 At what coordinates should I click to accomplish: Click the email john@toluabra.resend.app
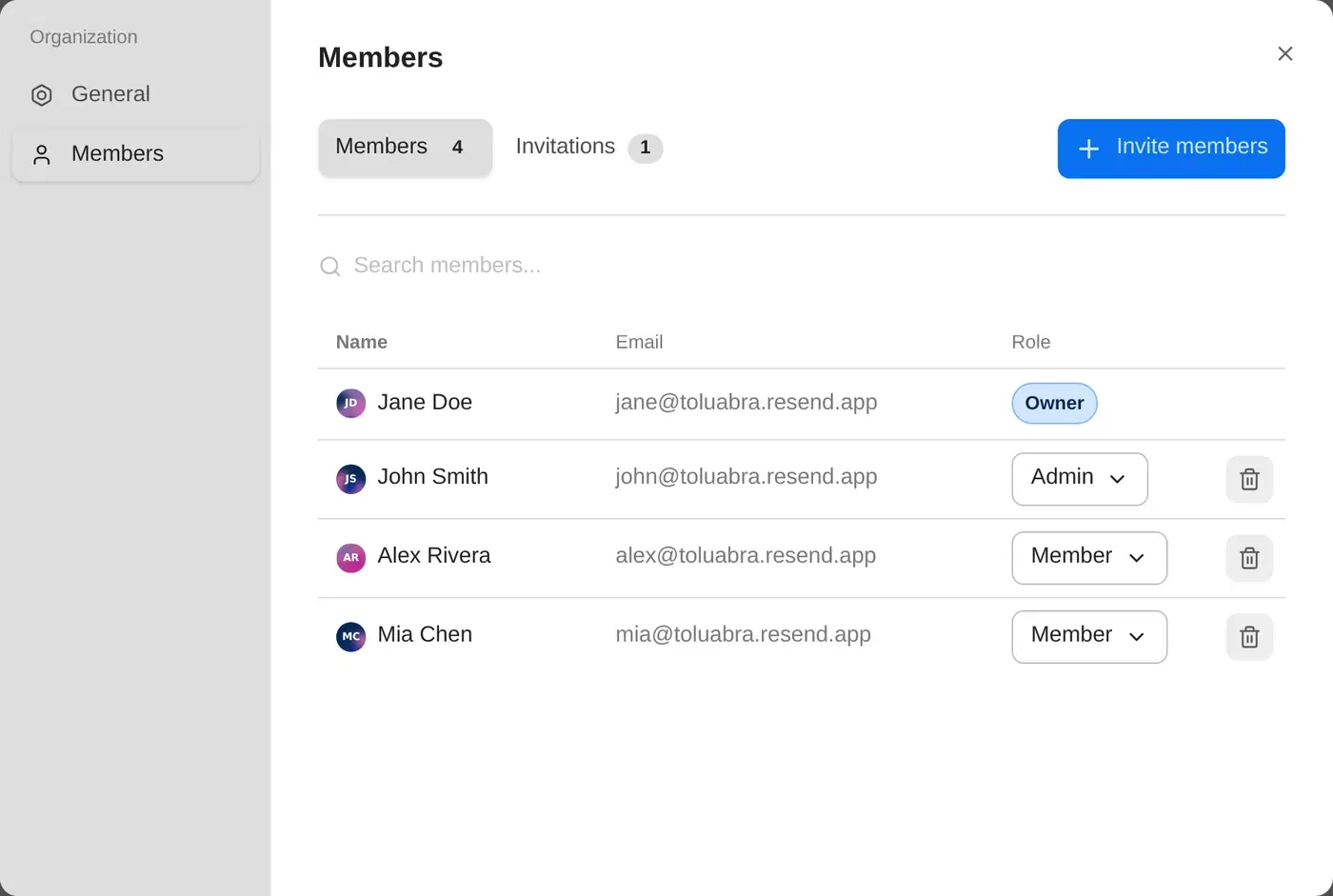coord(746,476)
